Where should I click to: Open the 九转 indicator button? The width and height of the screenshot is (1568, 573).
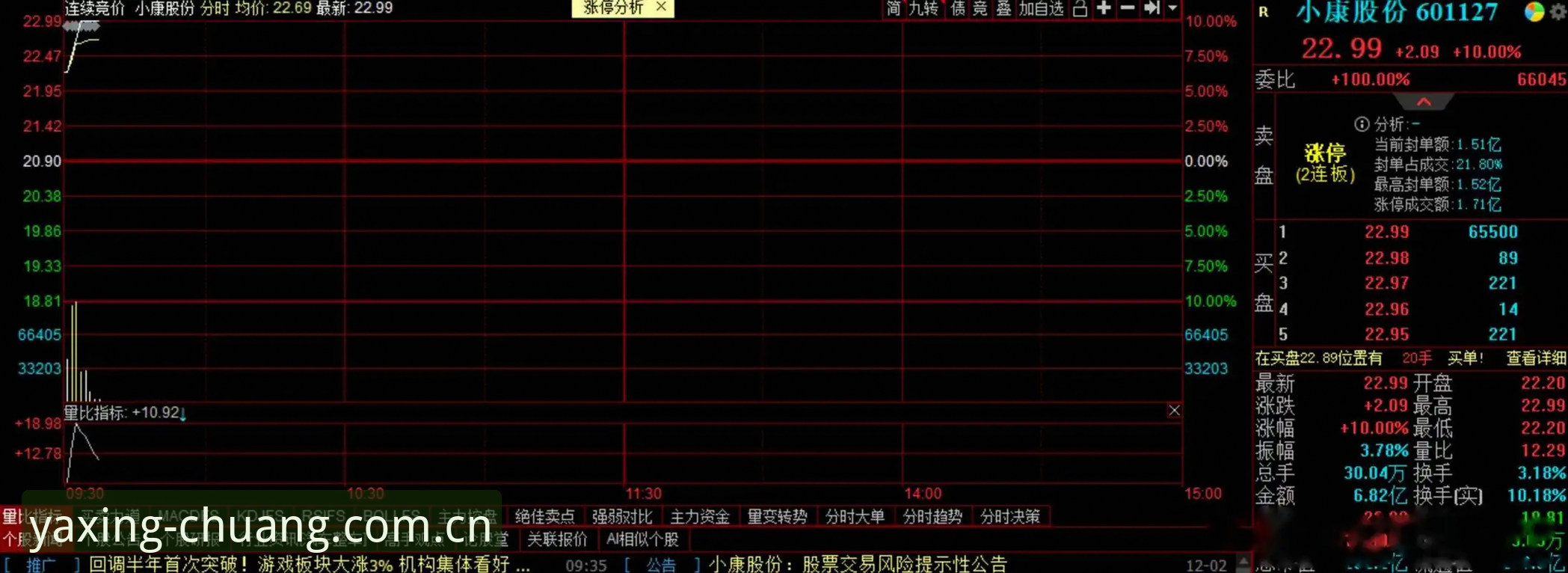924,8
